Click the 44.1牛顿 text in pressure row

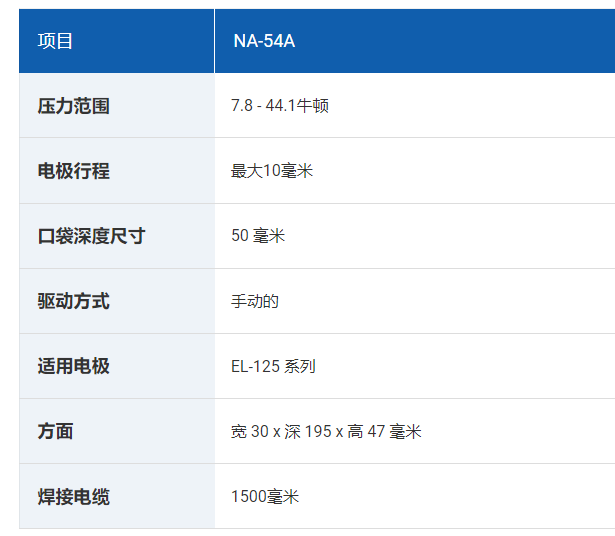[x=297, y=106]
